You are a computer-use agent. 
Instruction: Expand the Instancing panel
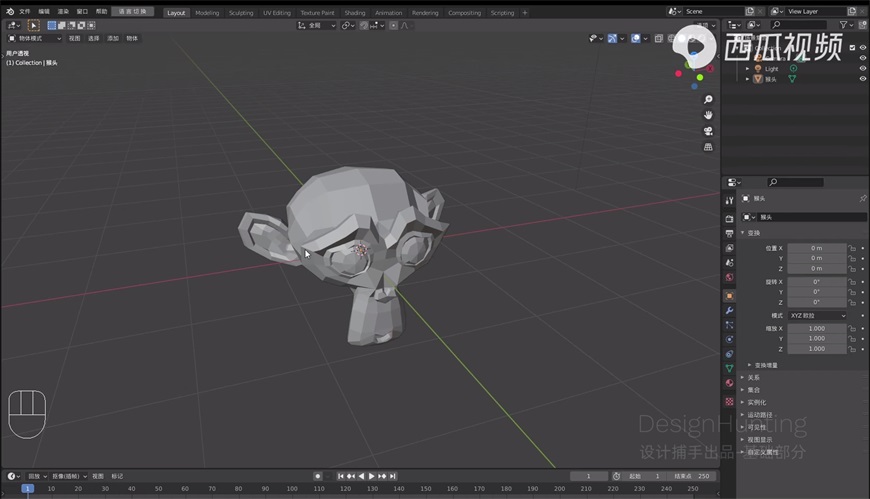coord(742,402)
